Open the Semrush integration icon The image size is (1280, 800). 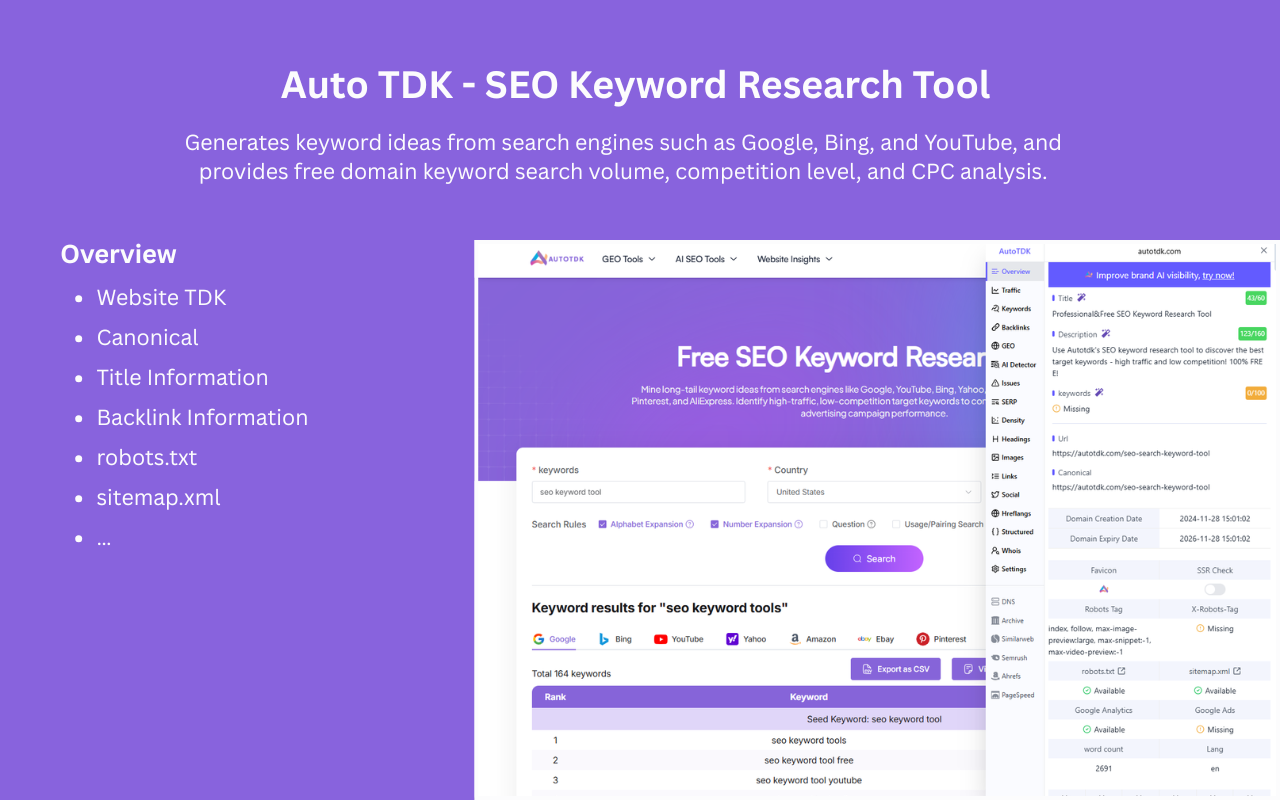point(1012,657)
